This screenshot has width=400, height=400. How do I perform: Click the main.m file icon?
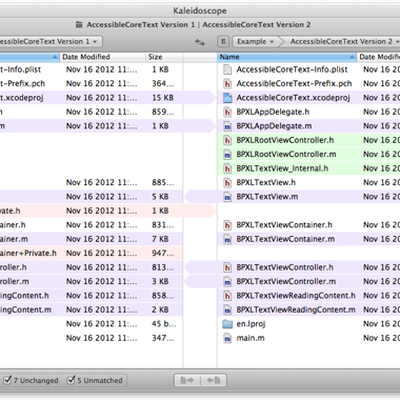coord(227,338)
